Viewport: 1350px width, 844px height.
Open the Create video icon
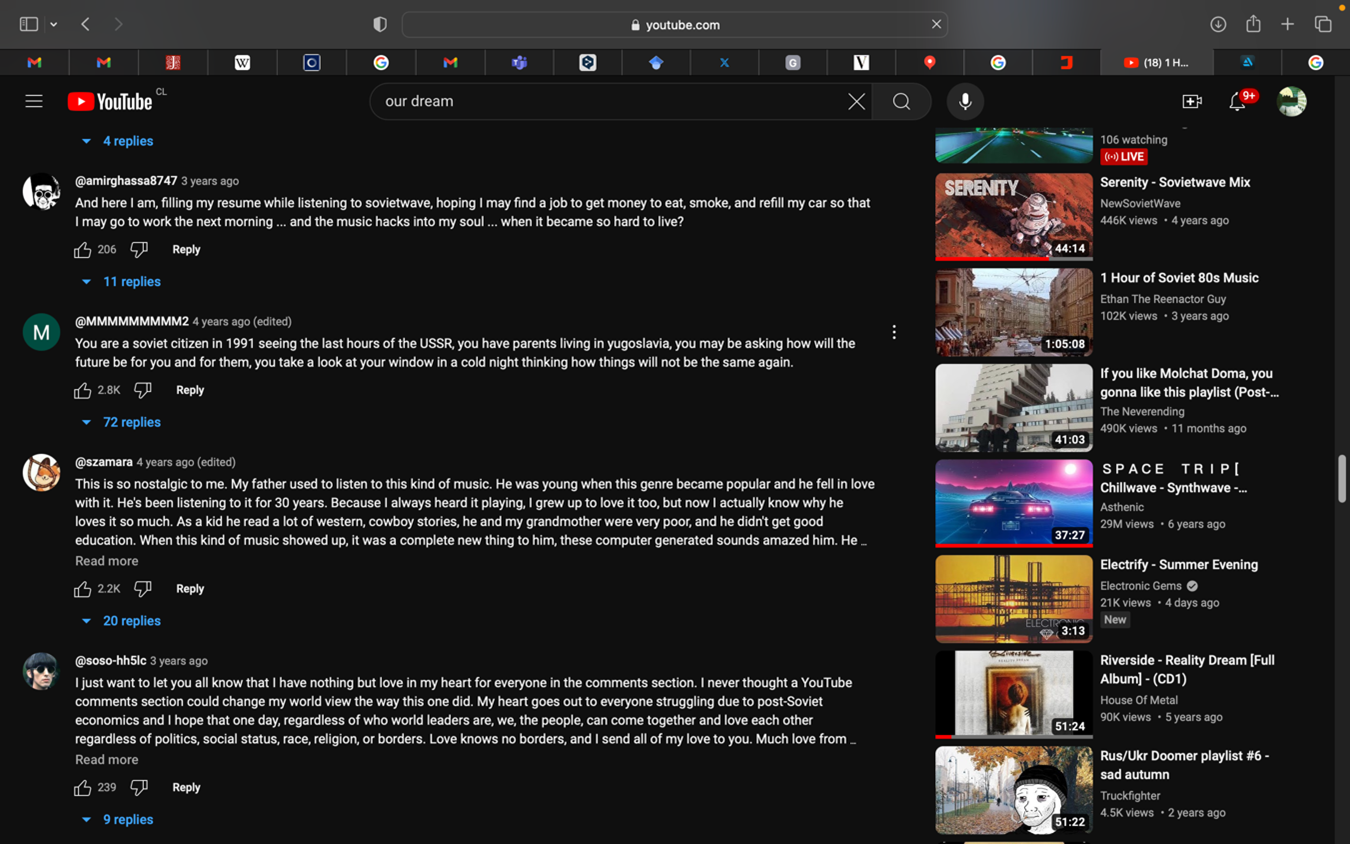pyautogui.click(x=1191, y=101)
